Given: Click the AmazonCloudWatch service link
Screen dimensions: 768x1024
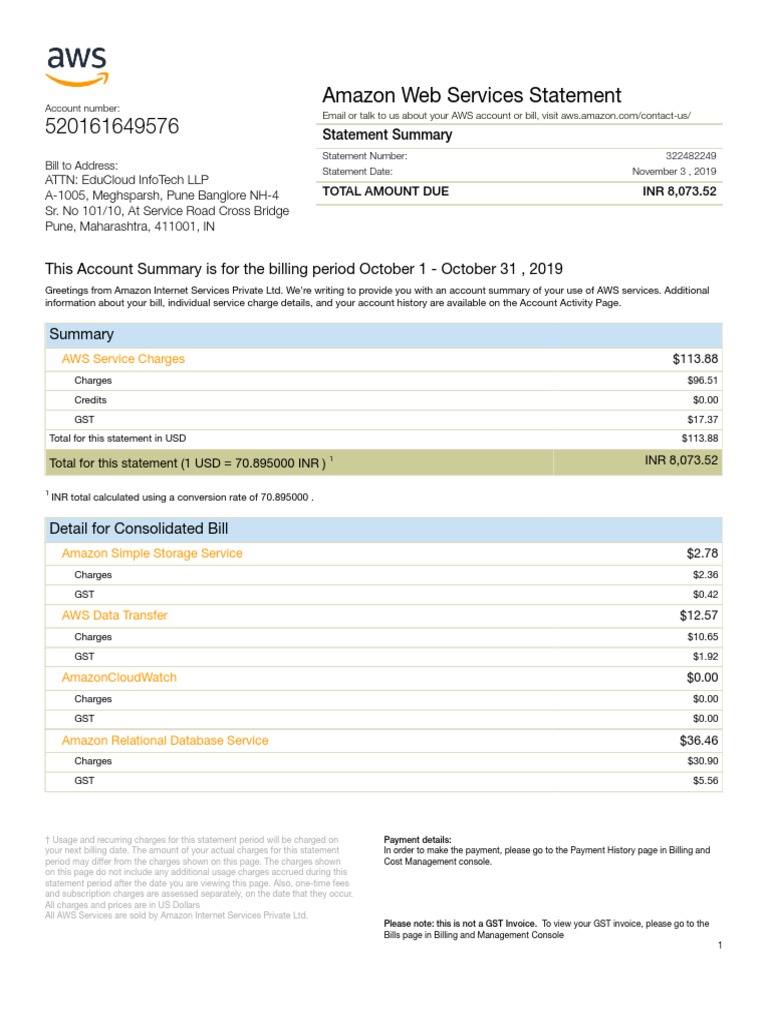Looking at the screenshot, I should click(x=119, y=677).
